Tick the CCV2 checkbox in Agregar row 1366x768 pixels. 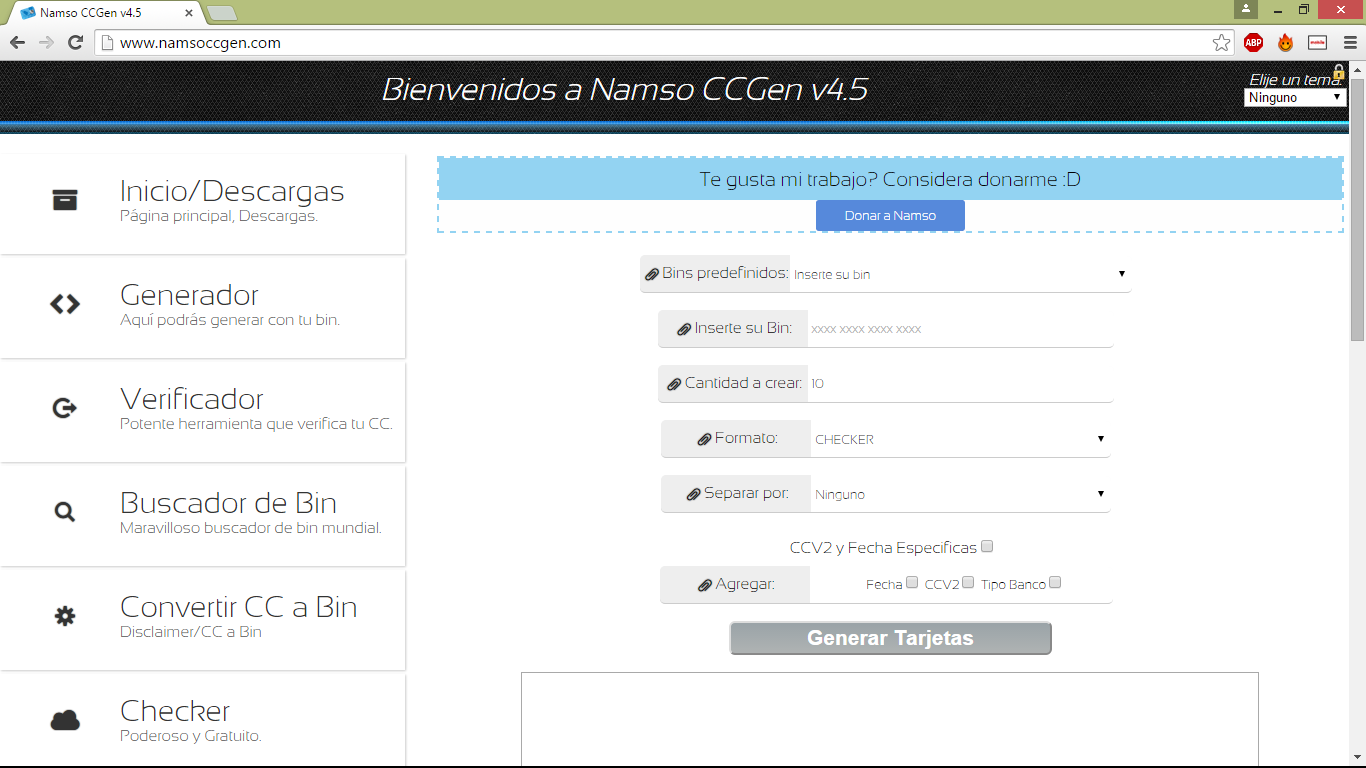coord(968,583)
